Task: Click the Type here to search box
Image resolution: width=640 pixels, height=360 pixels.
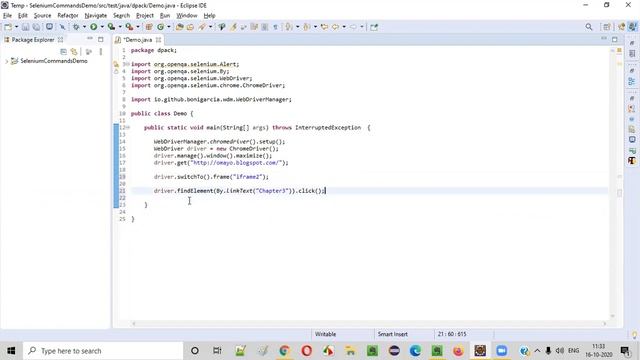Action: click(x=103, y=351)
